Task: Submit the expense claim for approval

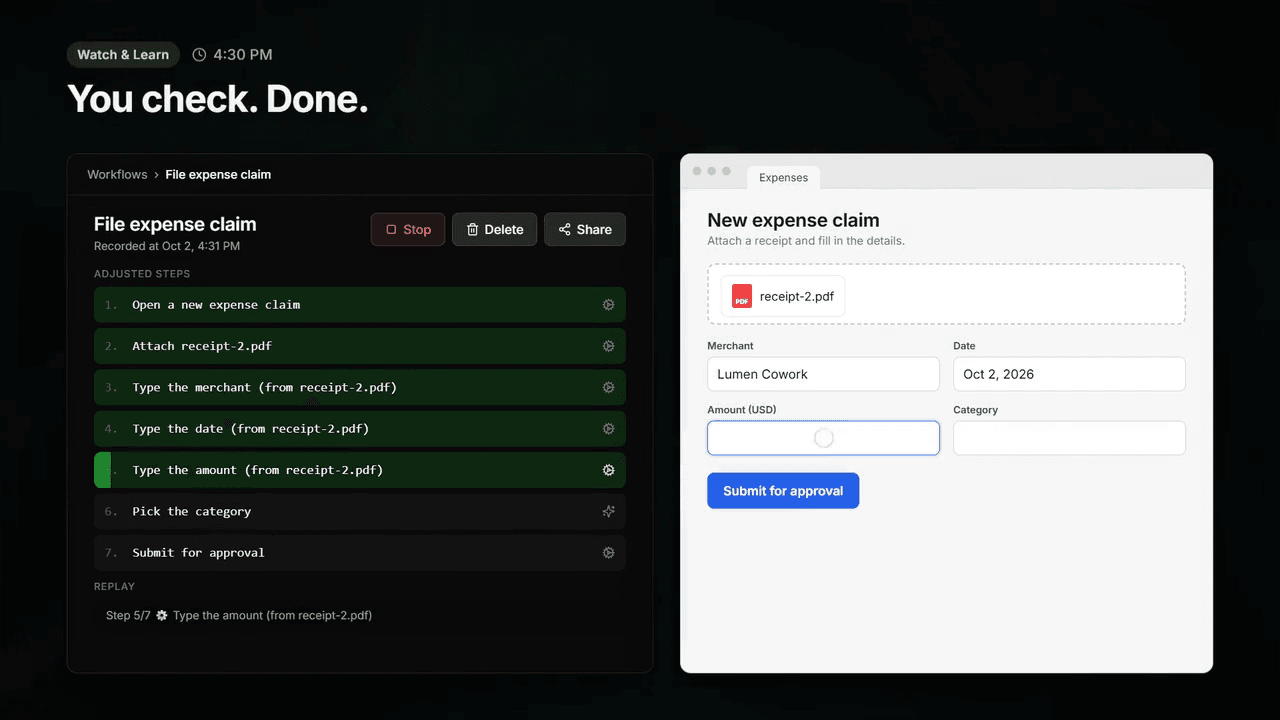Action: click(x=783, y=491)
